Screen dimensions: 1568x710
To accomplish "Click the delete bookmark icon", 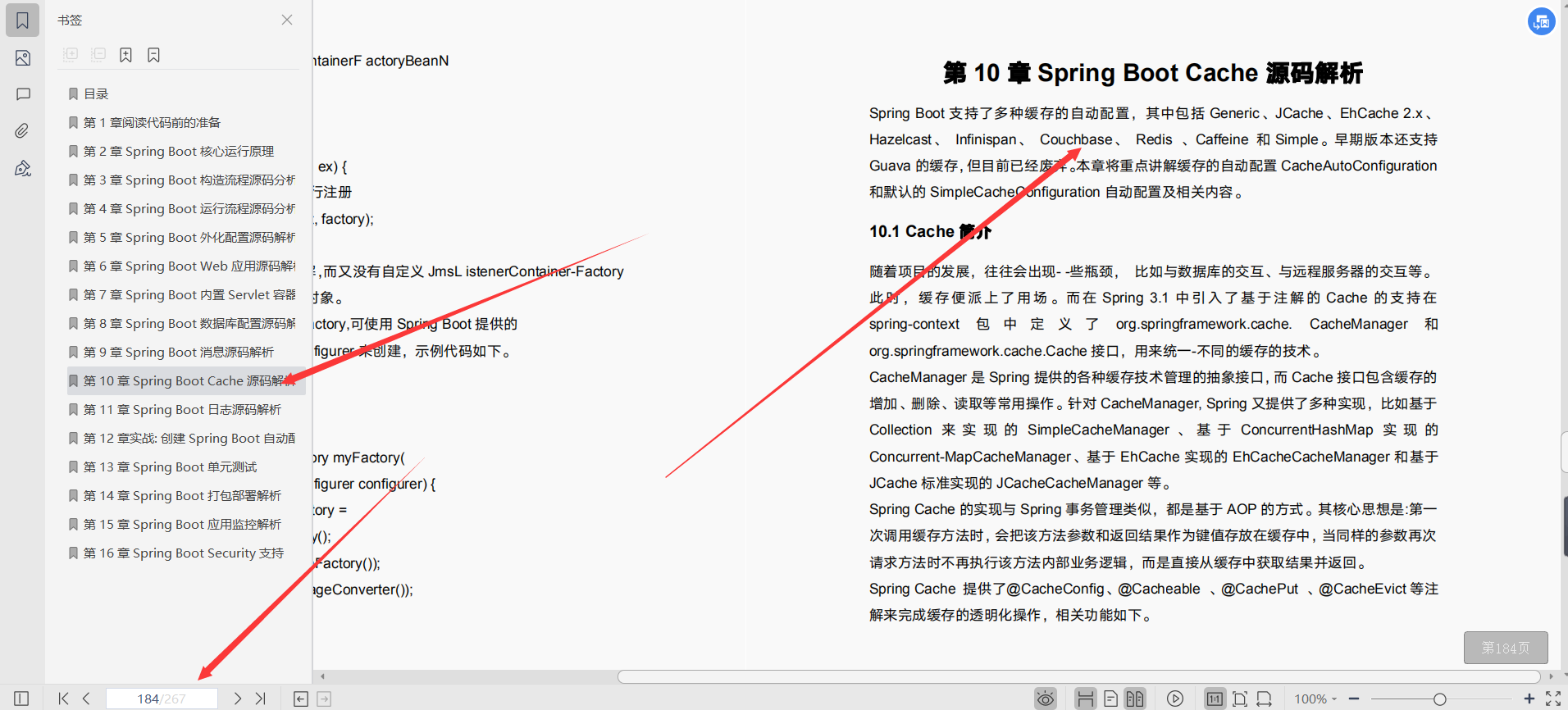I will [153, 55].
